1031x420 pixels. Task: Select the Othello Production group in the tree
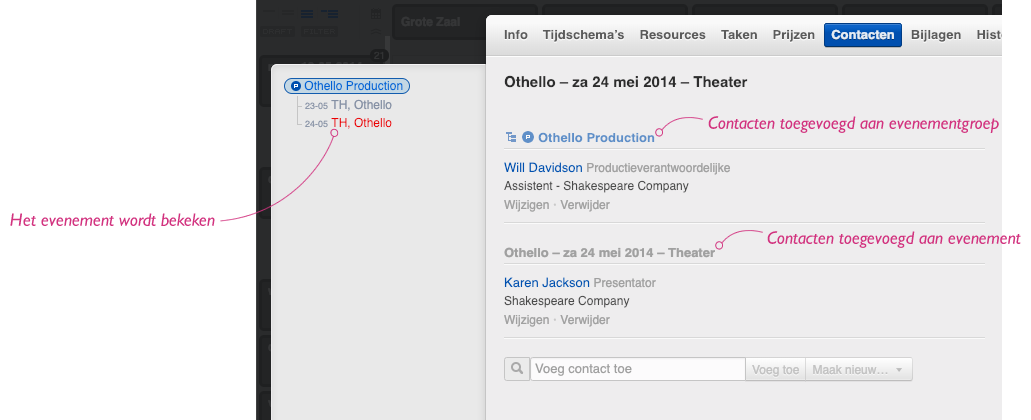pos(346,86)
